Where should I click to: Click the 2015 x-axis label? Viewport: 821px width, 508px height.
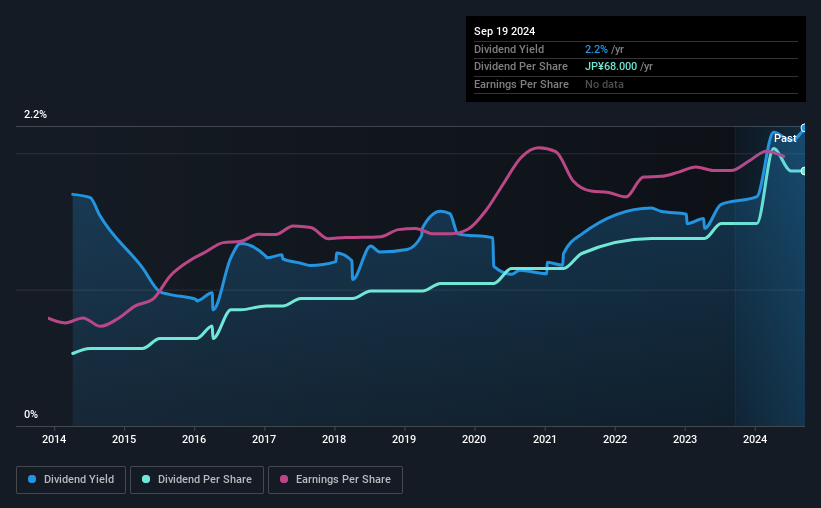[124, 439]
